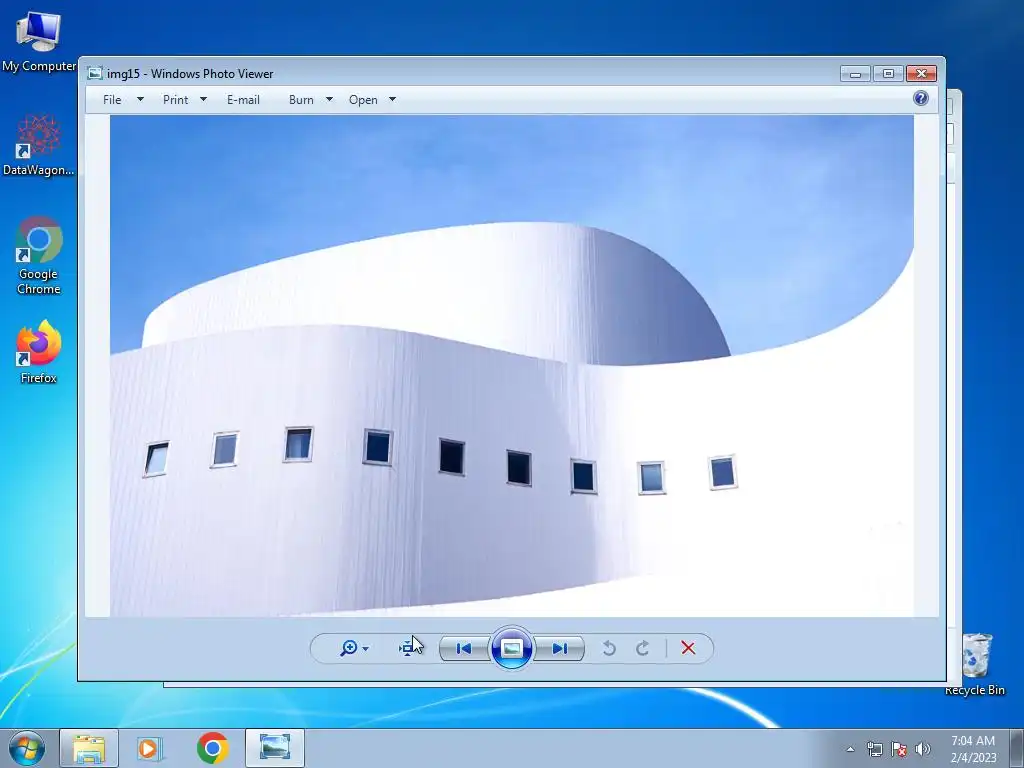The height and width of the screenshot is (768, 1024).
Task: Open the zoom magnifier control
Action: (349, 648)
